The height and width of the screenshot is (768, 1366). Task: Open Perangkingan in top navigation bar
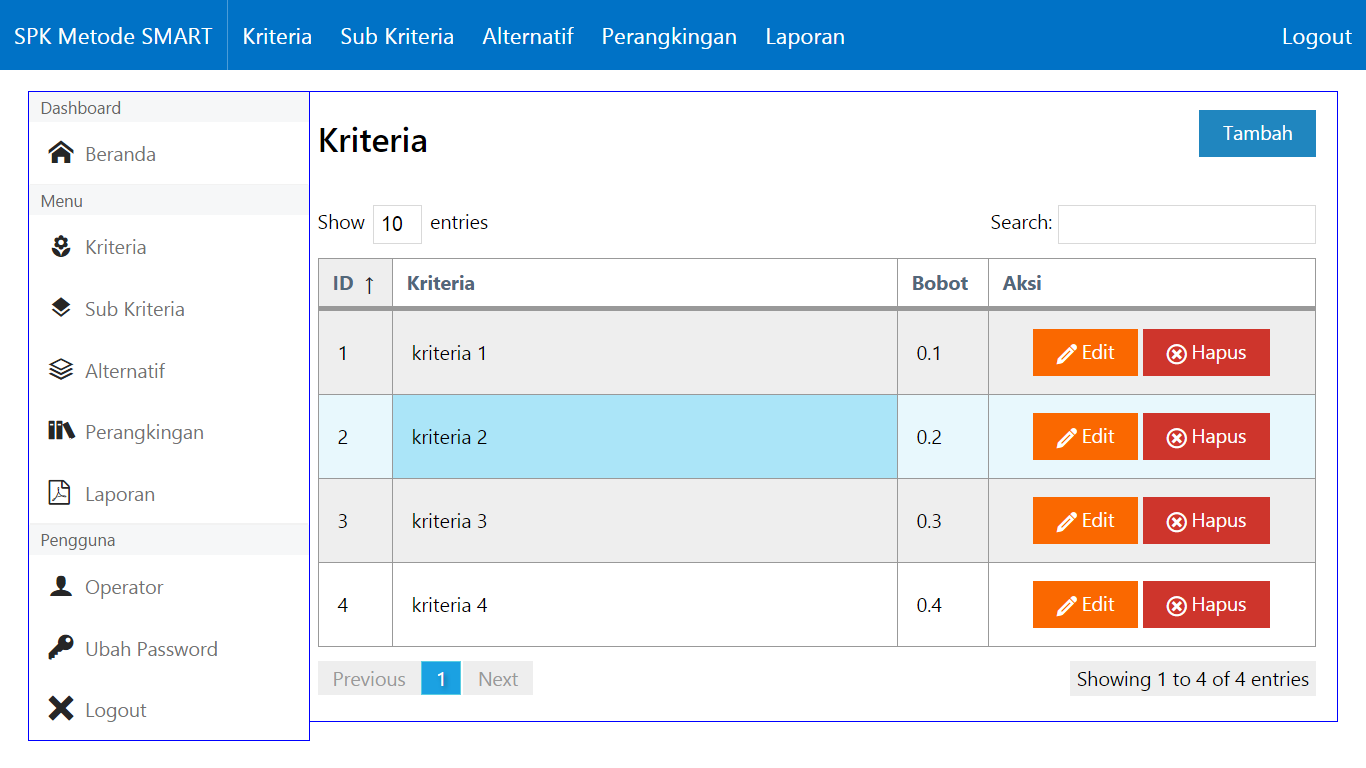(669, 36)
